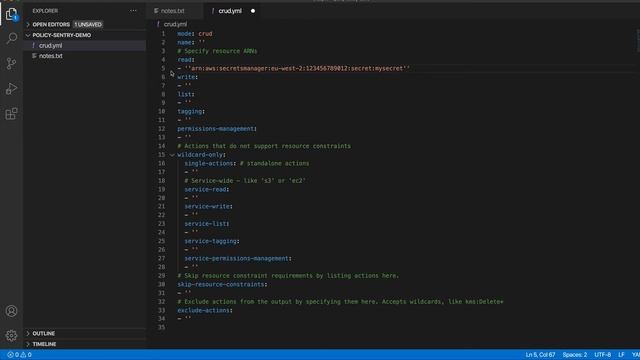This screenshot has width=640, height=360.
Task: Open the Accounts icon in activity bar
Action: (x=11, y=311)
